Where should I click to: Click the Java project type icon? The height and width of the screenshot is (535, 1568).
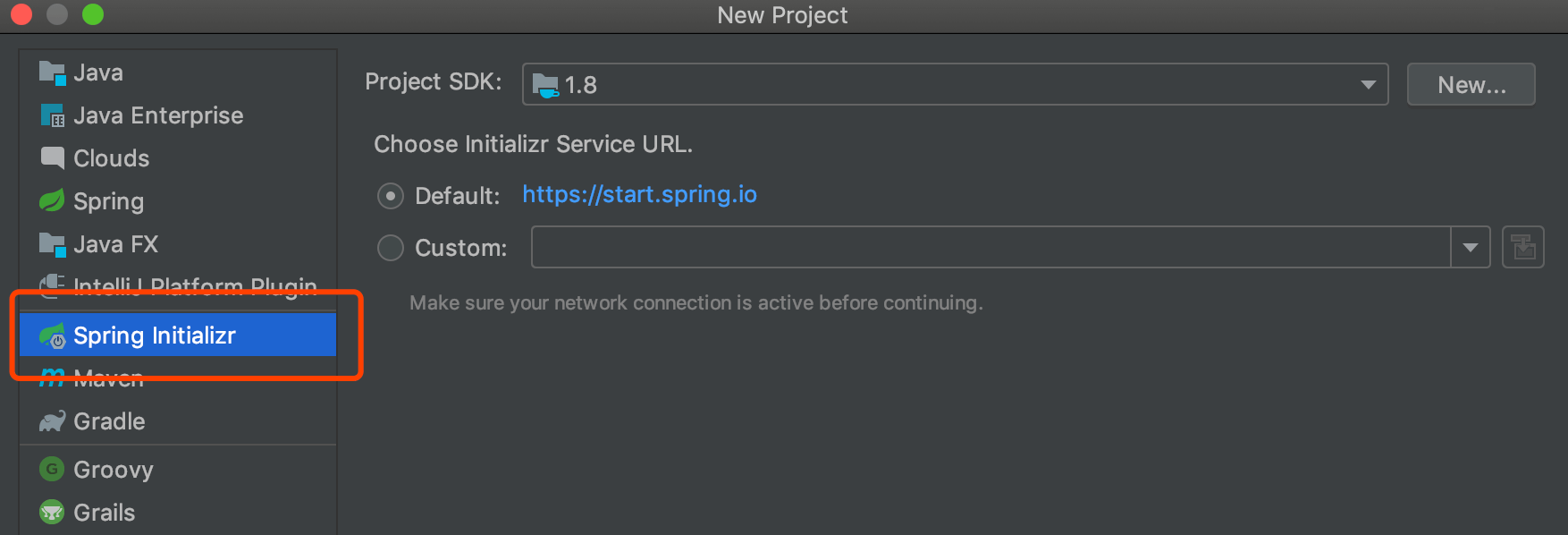53,72
